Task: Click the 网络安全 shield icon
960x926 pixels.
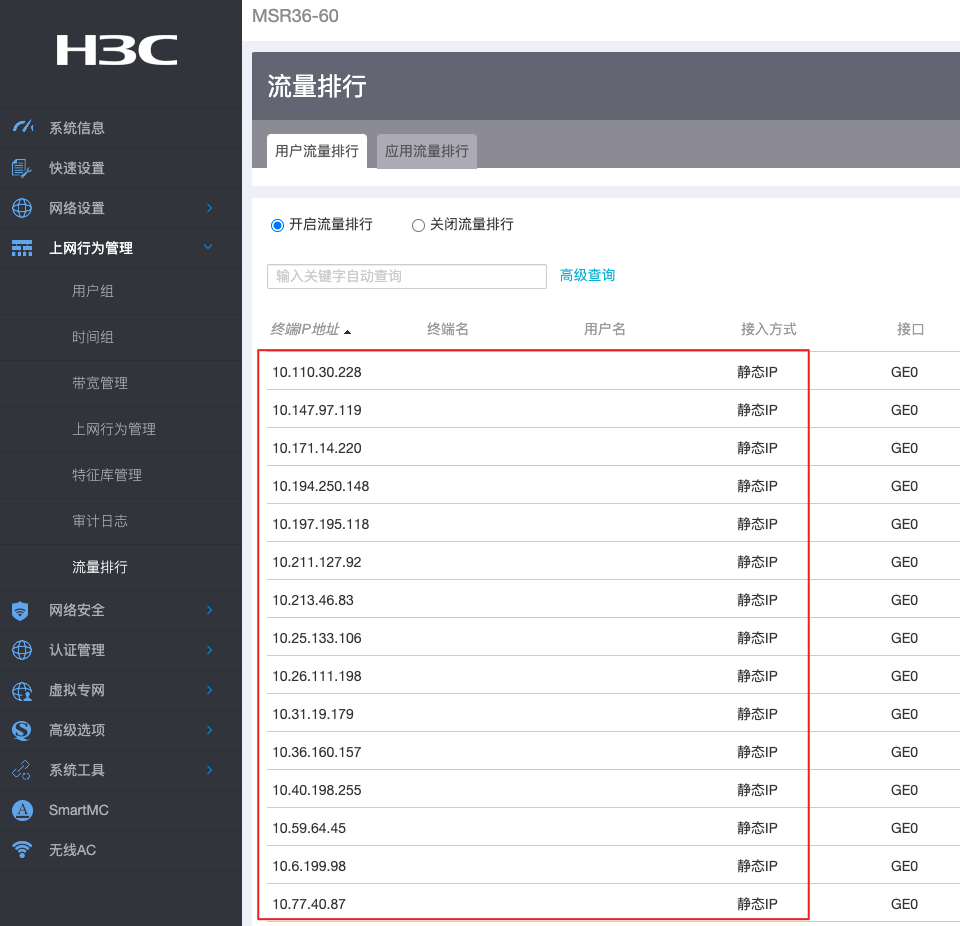Action: click(20, 610)
